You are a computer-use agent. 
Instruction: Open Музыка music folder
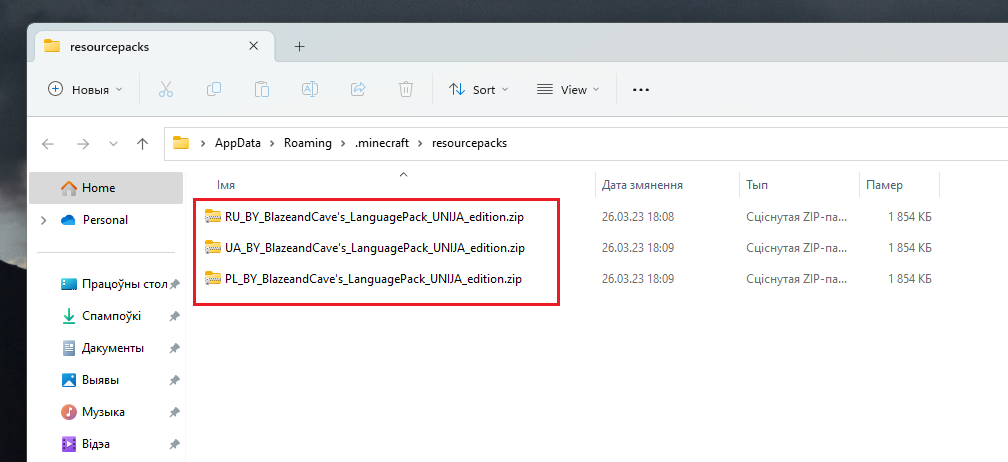point(106,412)
